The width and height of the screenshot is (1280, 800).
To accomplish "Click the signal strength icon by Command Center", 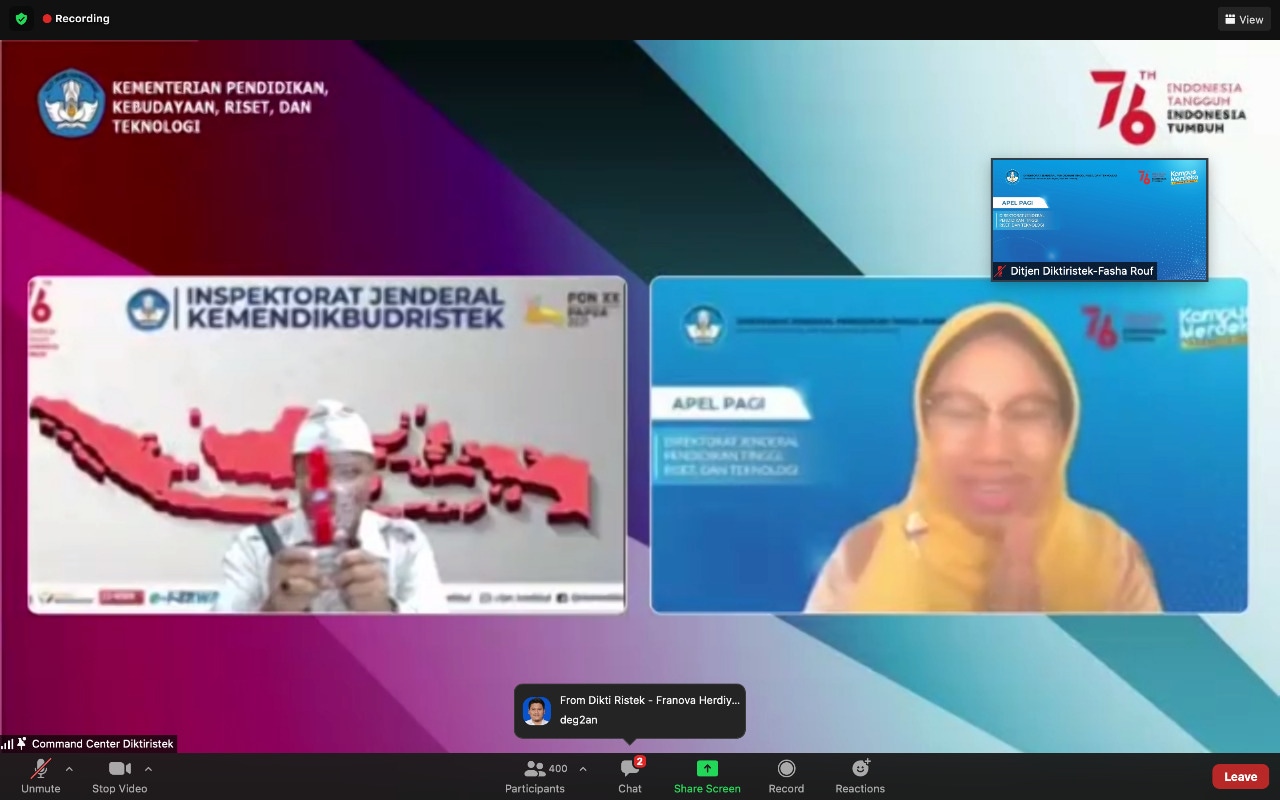I will coord(8,744).
